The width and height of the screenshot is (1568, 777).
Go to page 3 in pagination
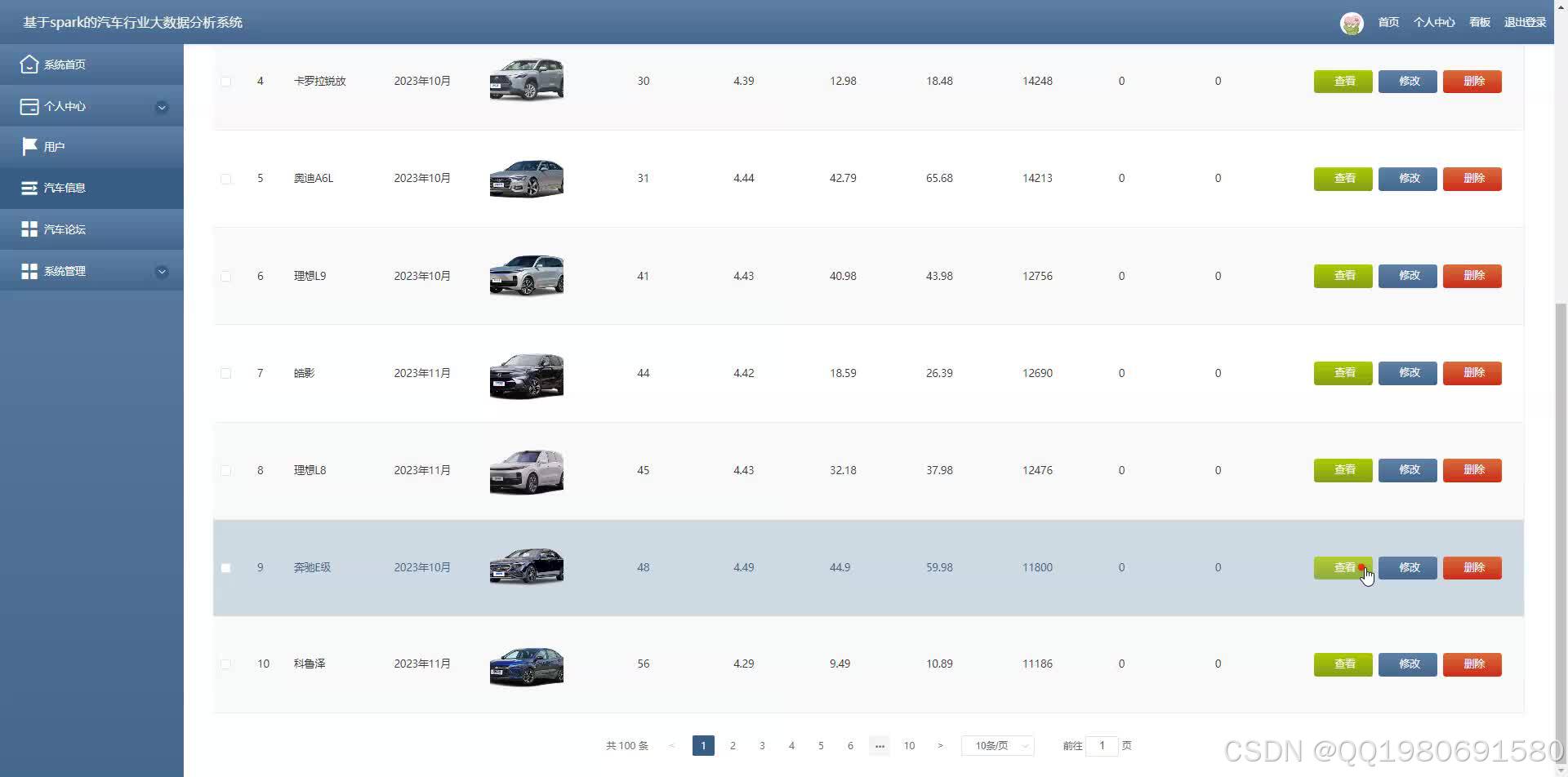(x=762, y=746)
